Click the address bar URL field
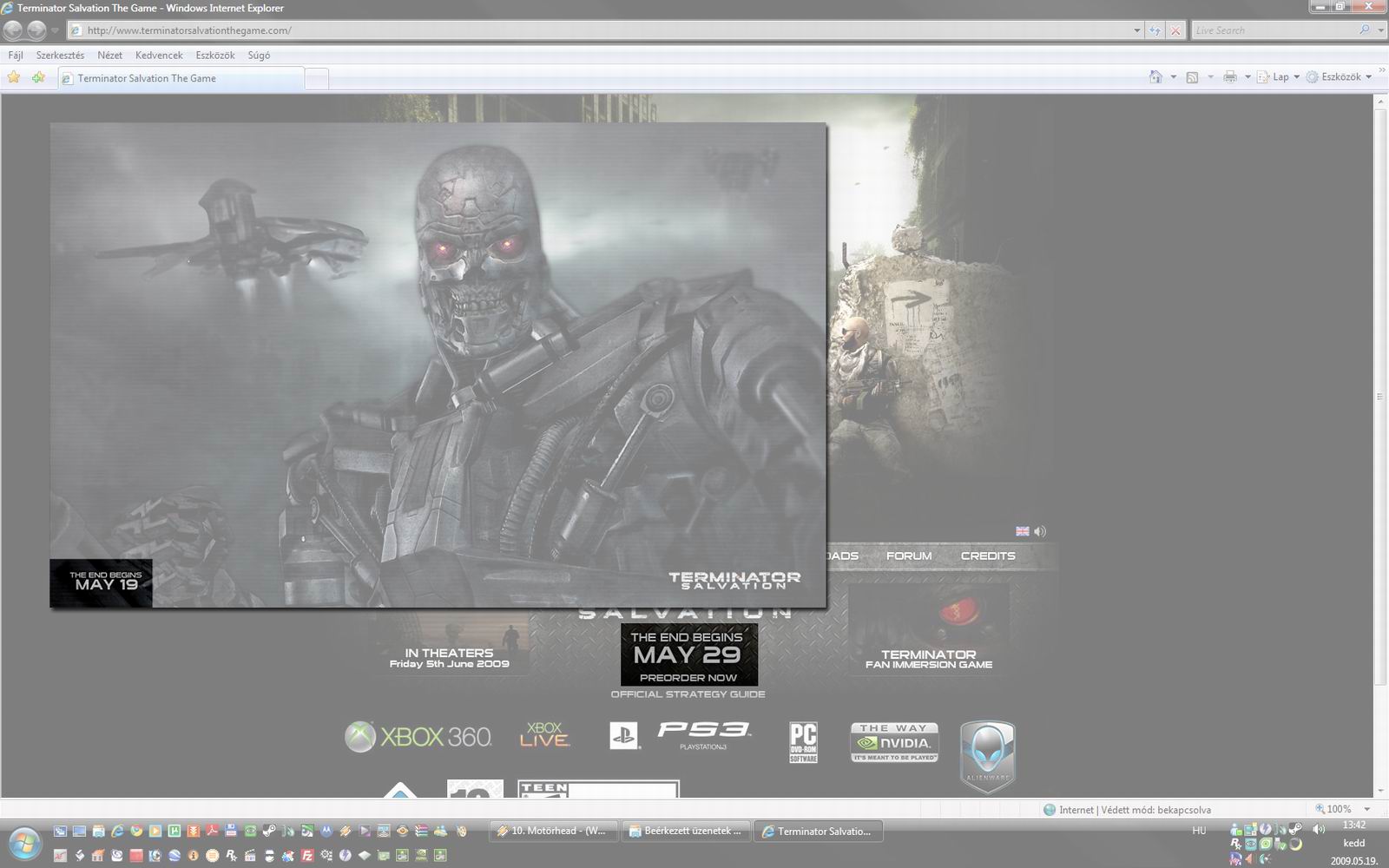 pos(599,30)
